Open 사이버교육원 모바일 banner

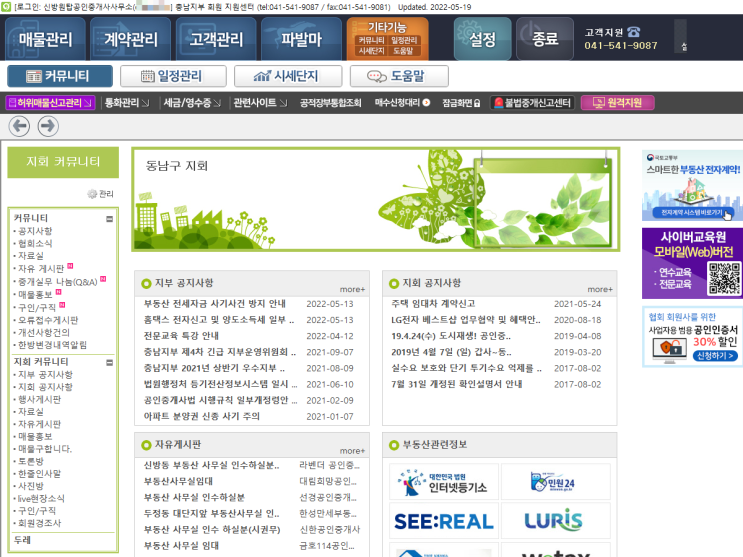(692, 263)
